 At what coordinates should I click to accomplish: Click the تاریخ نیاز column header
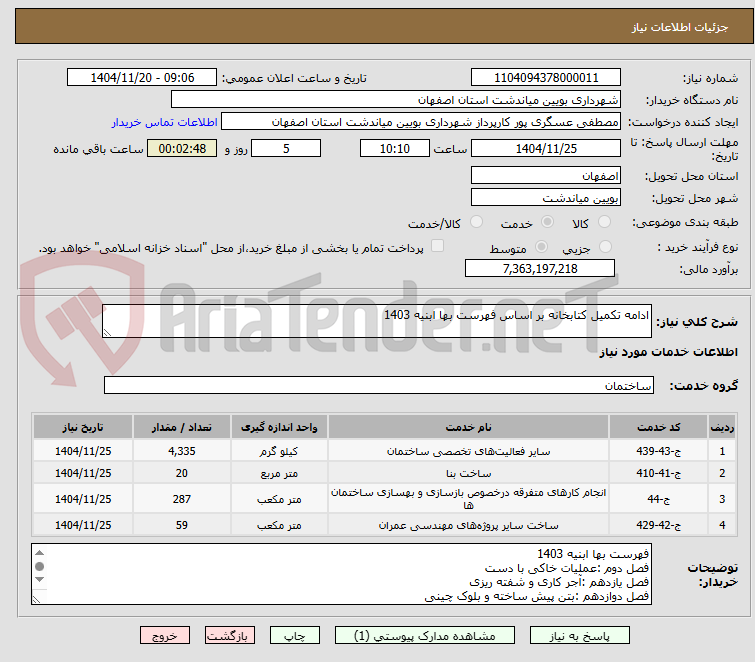pyautogui.click(x=83, y=427)
